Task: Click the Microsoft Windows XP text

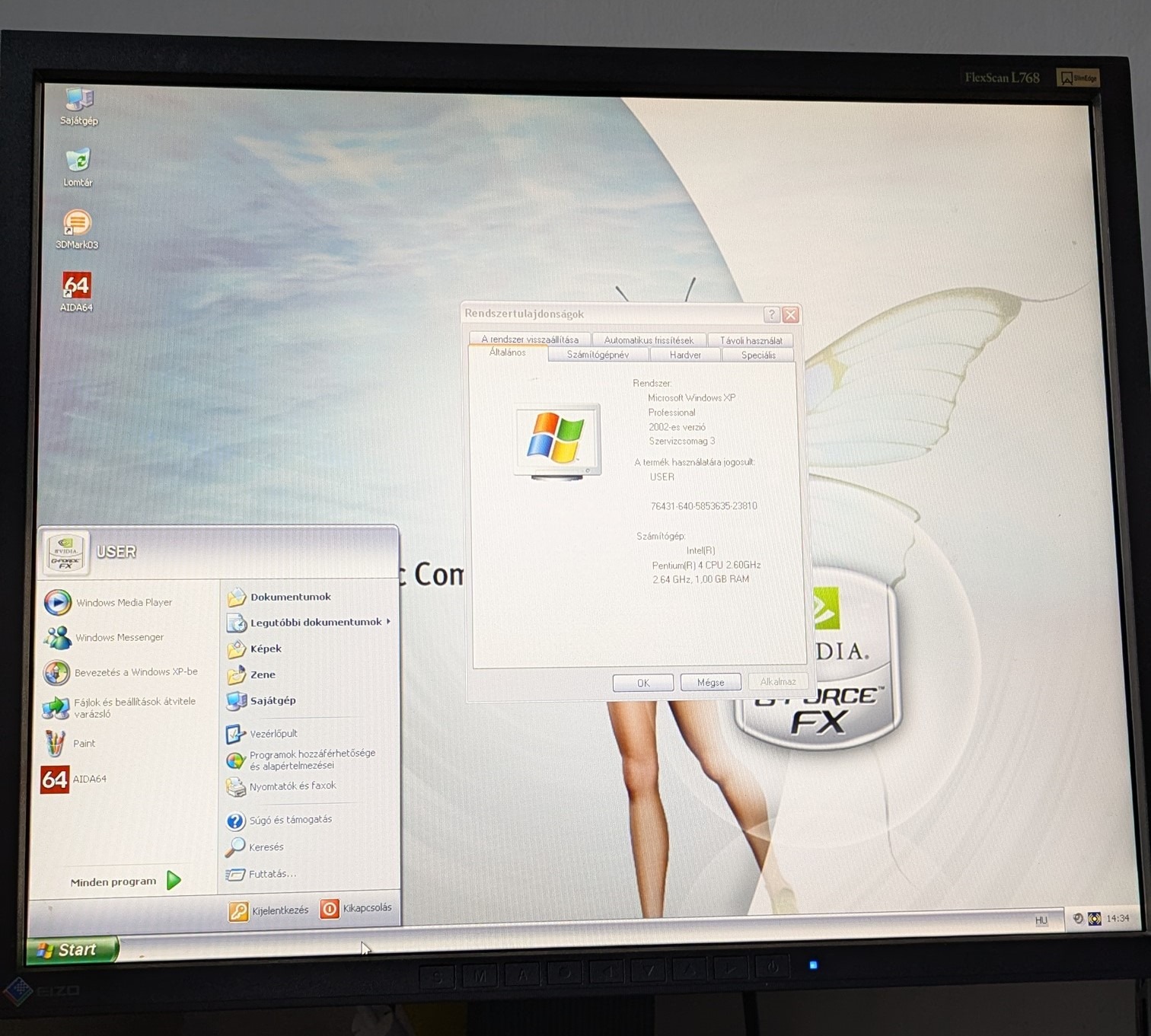Action: click(x=691, y=397)
